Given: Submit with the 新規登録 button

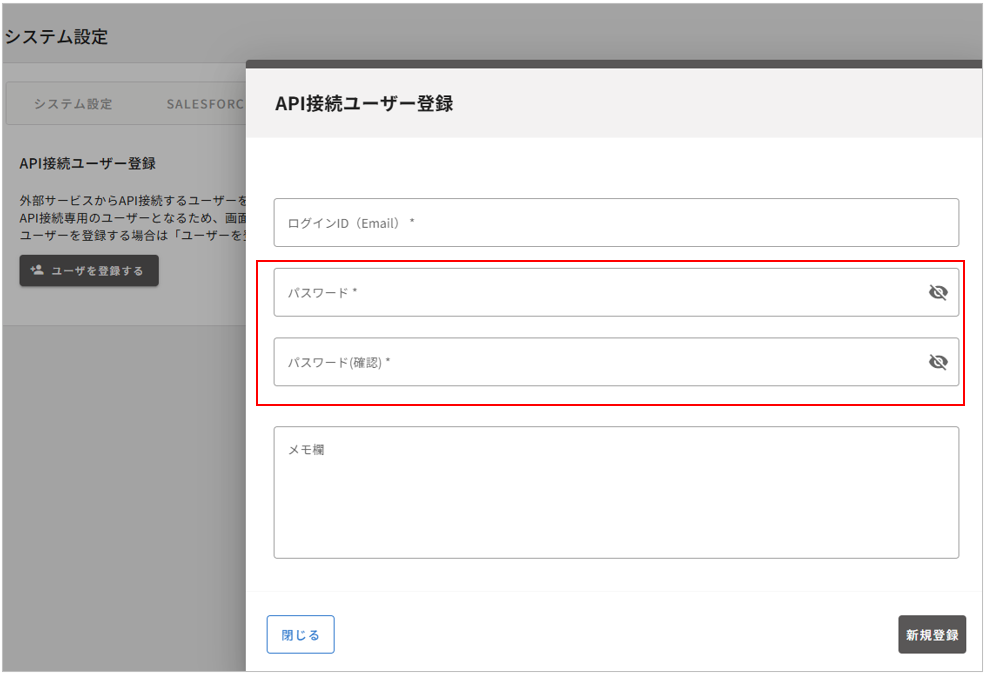Looking at the screenshot, I should tap(931, 635).
